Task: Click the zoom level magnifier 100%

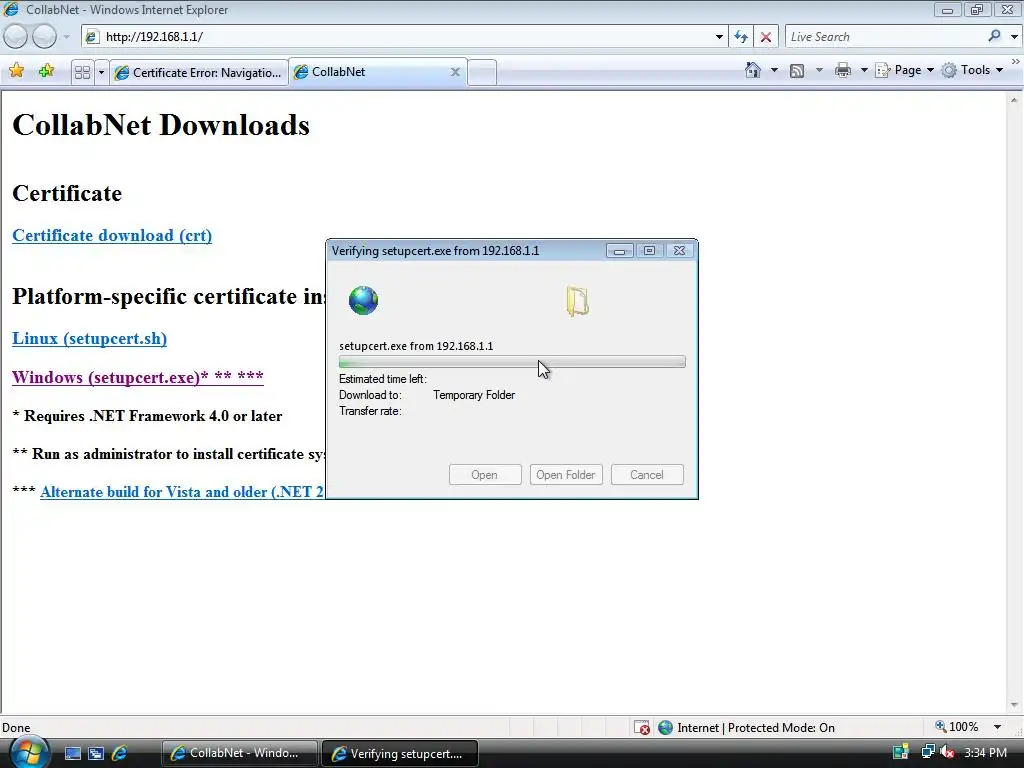Action: [957, 727]
